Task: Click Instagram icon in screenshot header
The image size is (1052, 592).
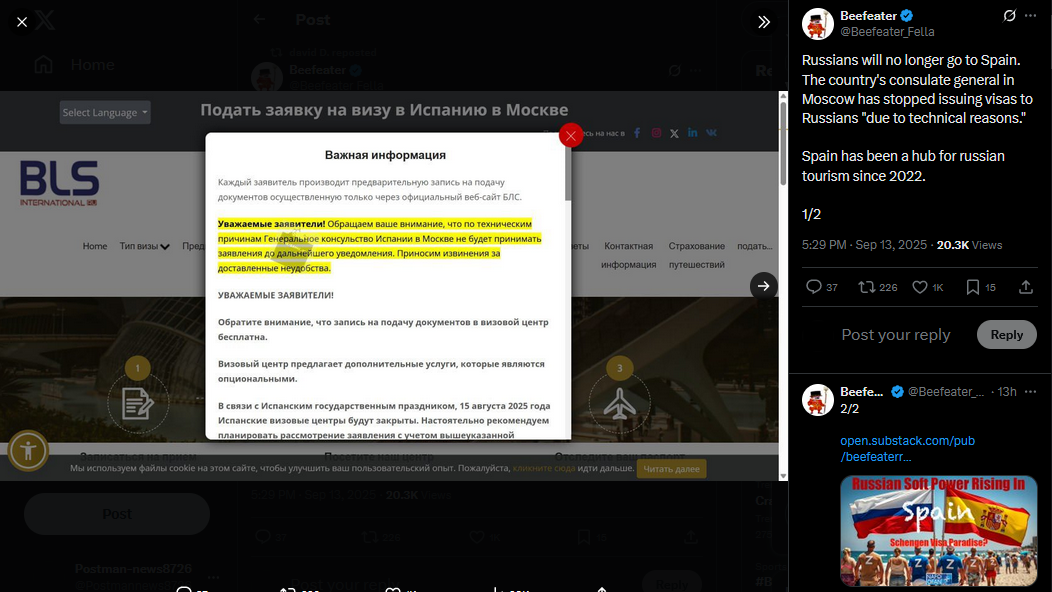Action: pyautogui.click(x=656, y=133)
